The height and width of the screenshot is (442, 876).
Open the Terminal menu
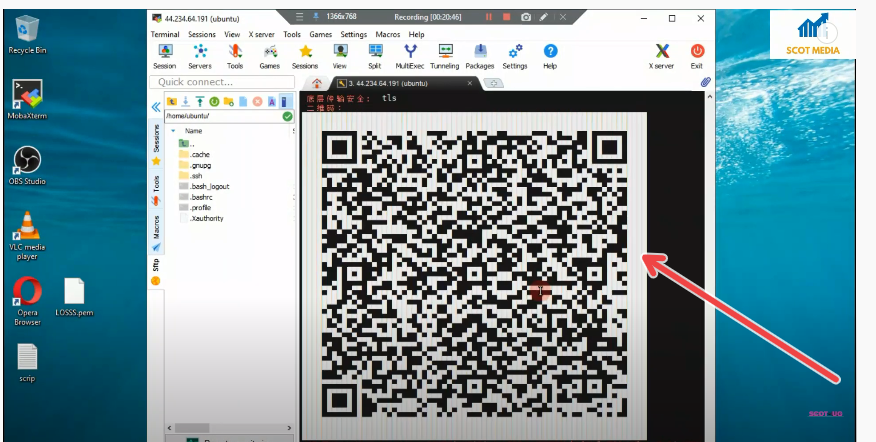165,34
